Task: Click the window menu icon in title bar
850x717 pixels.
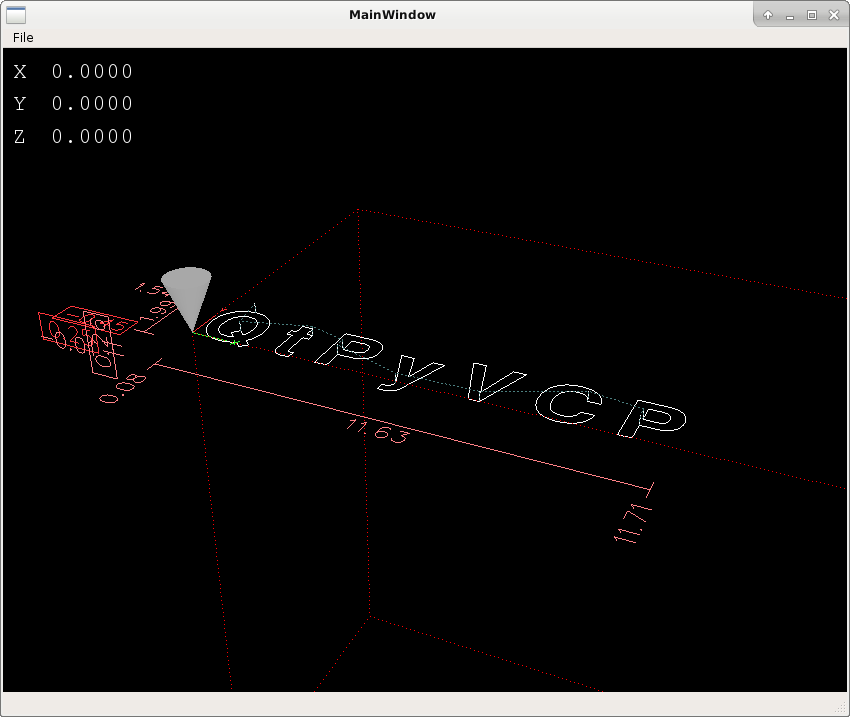Action: click(x=16, y=15)
